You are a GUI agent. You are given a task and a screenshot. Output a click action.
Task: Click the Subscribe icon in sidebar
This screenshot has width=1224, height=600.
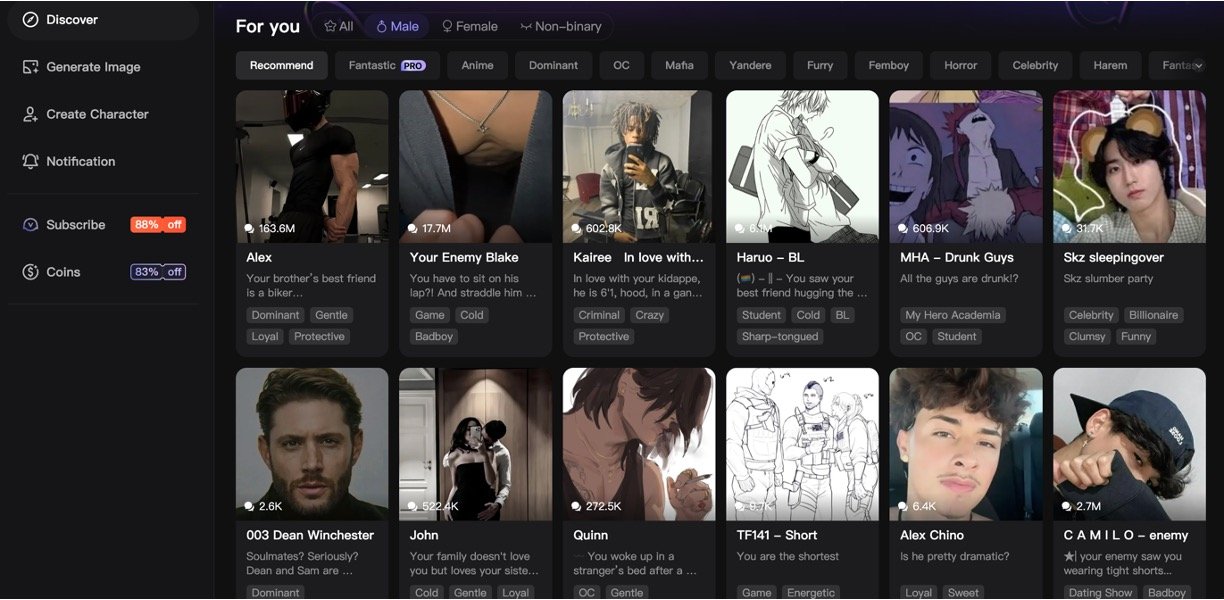pyautogui.click(x=30, y=225)
